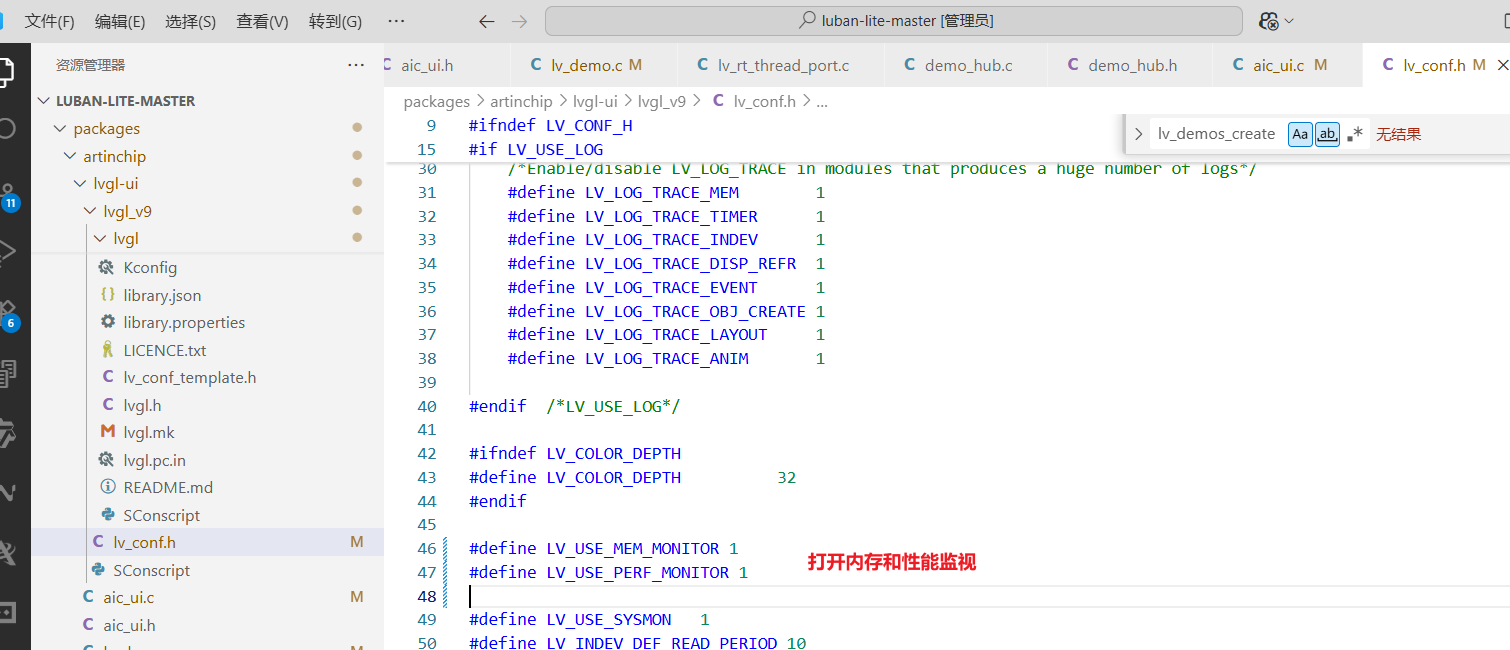Viewport: 1510px width, 650px height.
Task: Go back using the left arrow
Action: point(487,21)
